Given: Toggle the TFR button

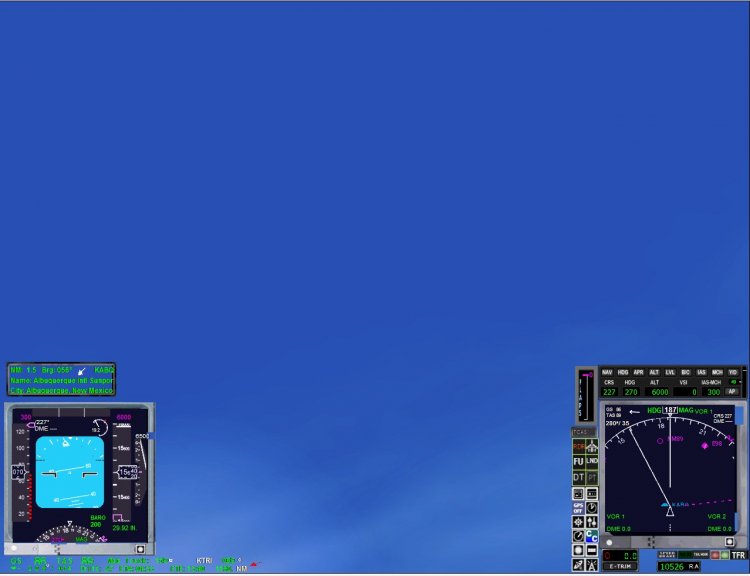Looking at the screenshot, I should (x=739, y=555).
